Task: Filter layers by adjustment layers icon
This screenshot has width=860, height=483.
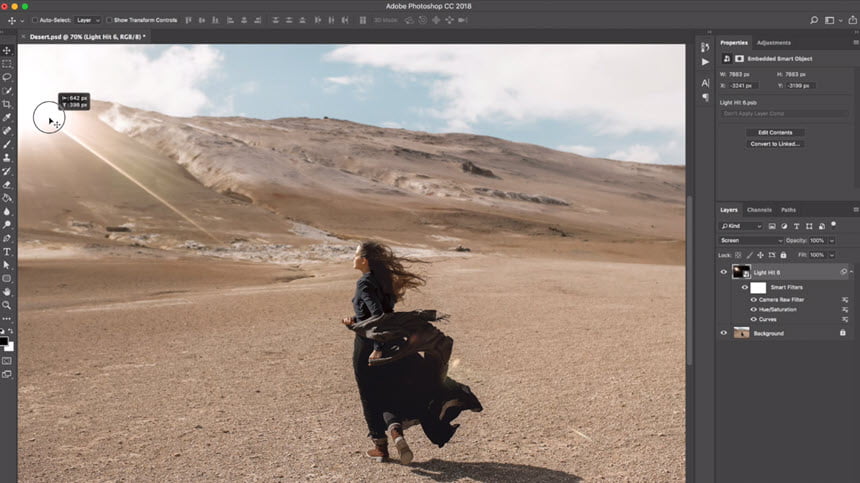Action: 784,226
